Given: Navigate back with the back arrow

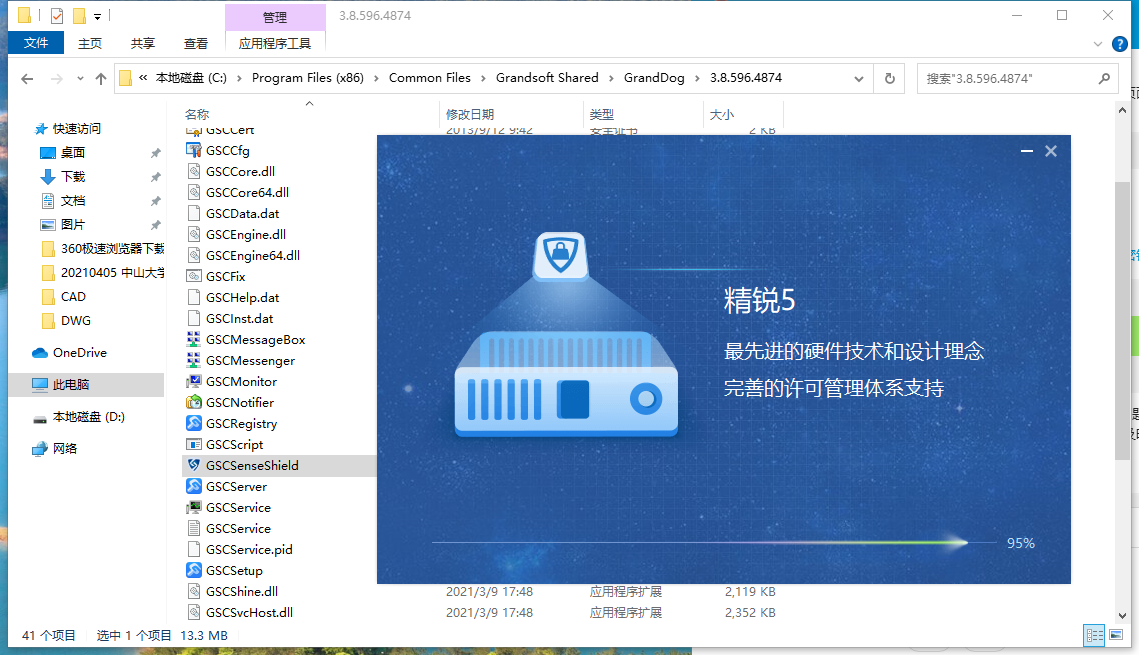Looking at the screenshot, I should coord(27,78).
